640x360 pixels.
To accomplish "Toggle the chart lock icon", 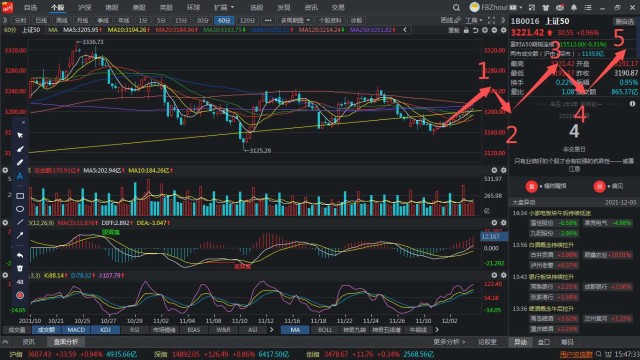I will (466, 30).
